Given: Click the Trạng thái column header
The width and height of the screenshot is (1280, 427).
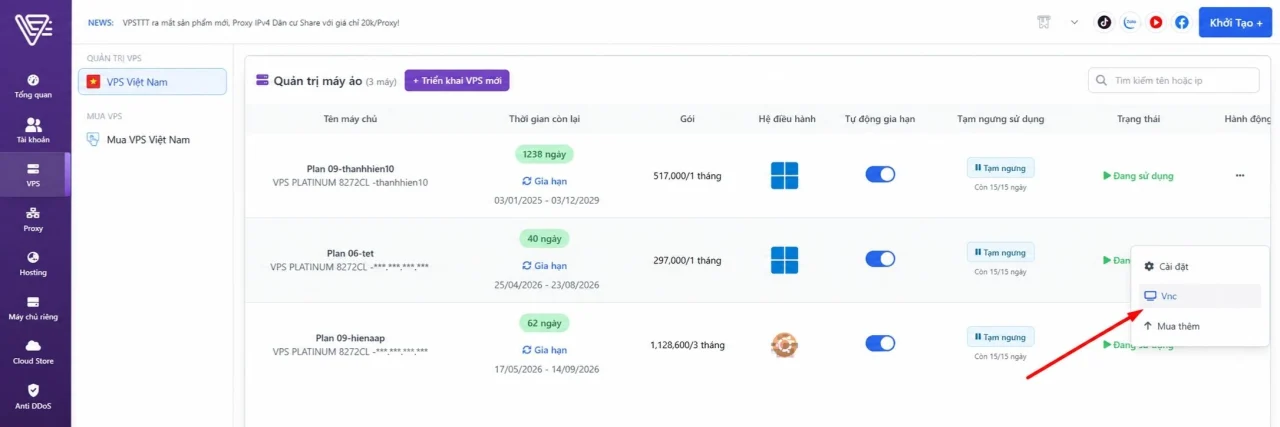Looking at the screenshot, I should click(x=1138, y=118).
